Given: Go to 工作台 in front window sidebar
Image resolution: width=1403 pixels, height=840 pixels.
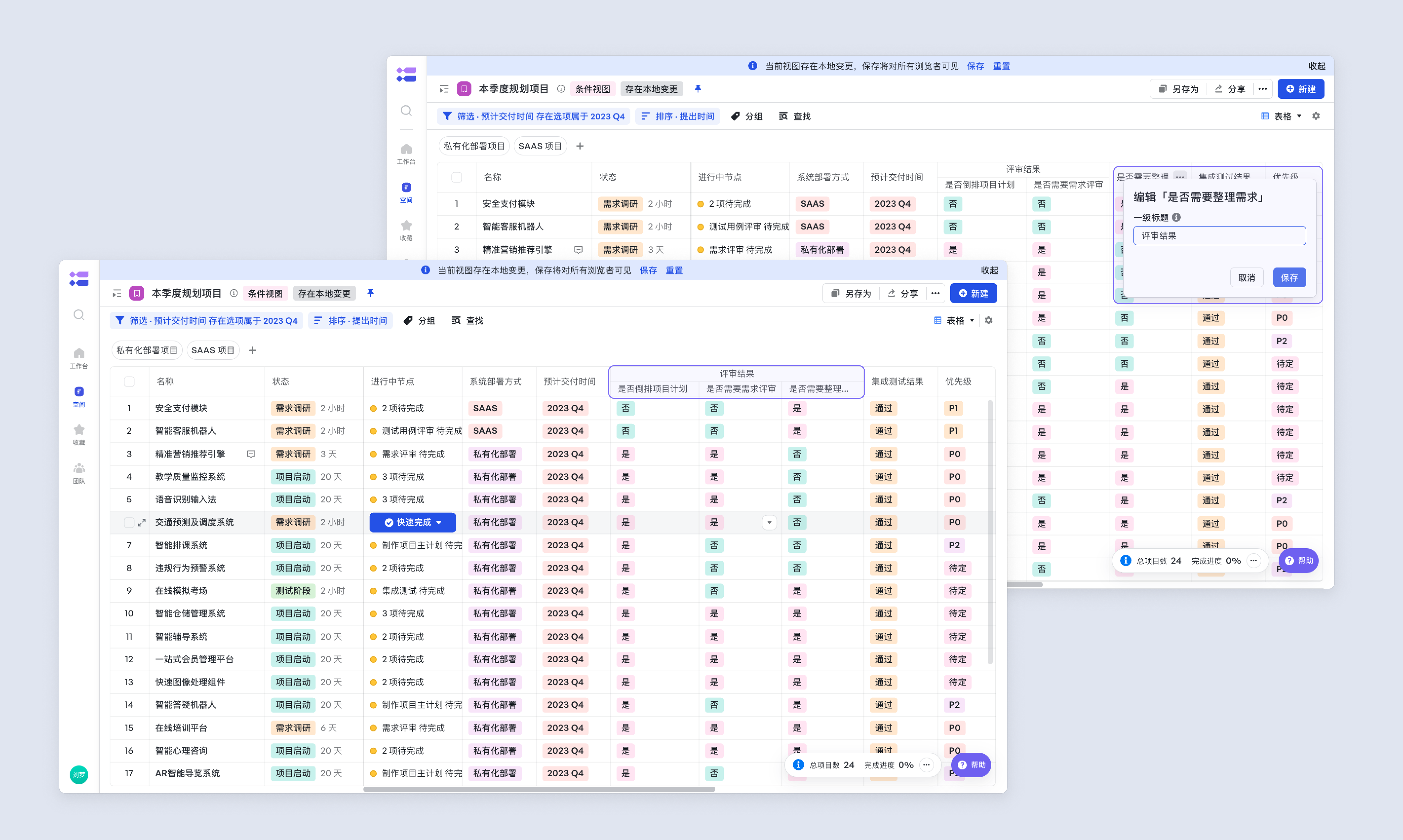Looking at the screenshot, I should point(79,358).
